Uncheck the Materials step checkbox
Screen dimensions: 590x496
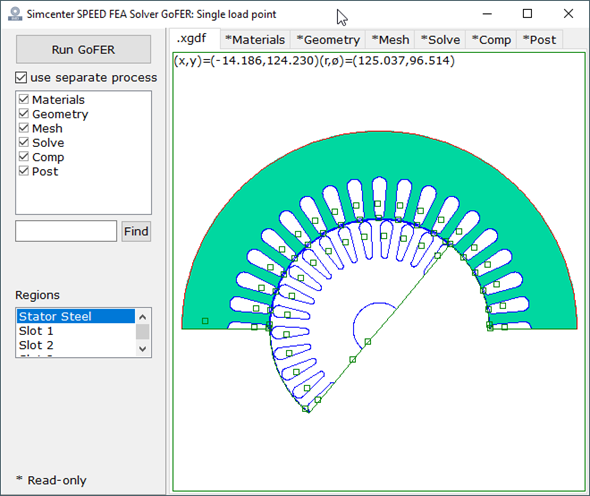[24, 99]
